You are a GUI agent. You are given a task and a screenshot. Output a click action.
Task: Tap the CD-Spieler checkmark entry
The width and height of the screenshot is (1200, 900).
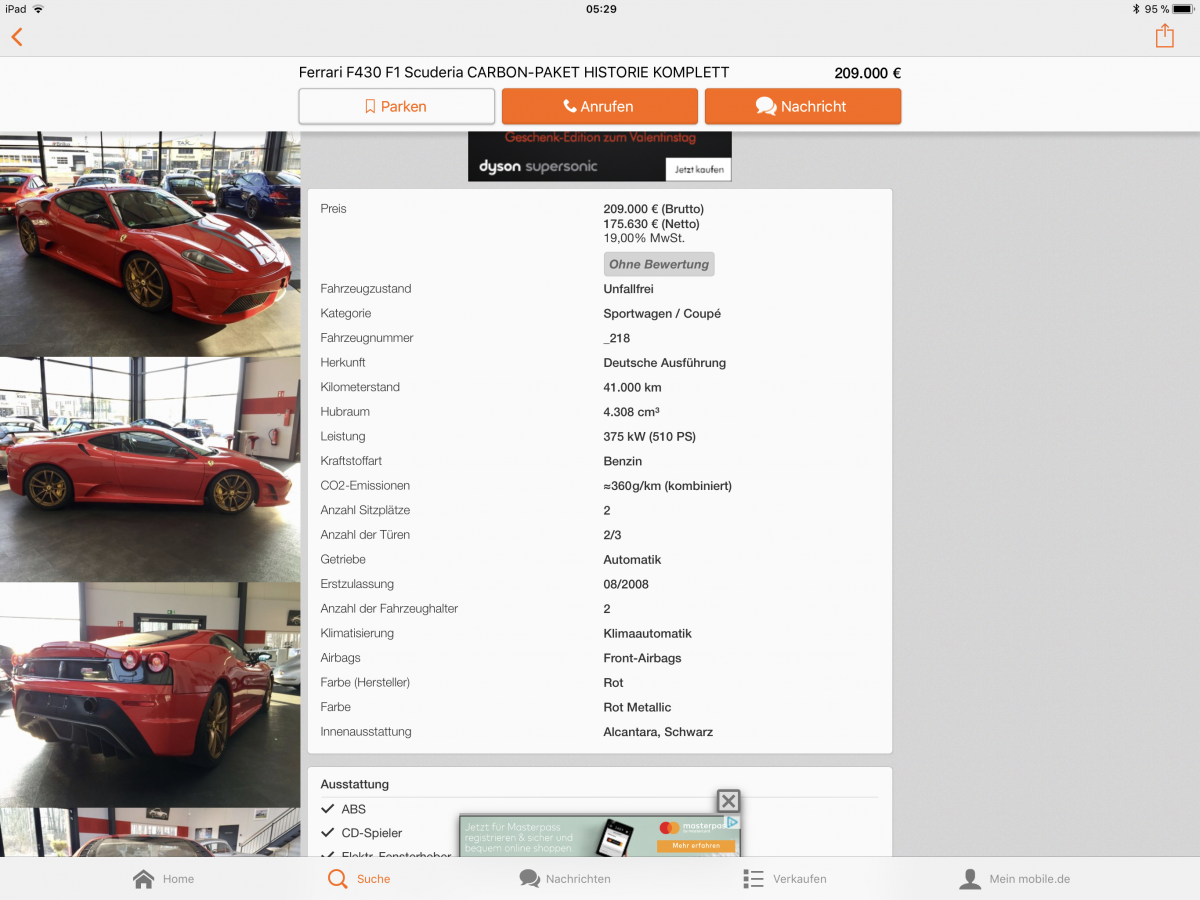click(x=361, y=833)
